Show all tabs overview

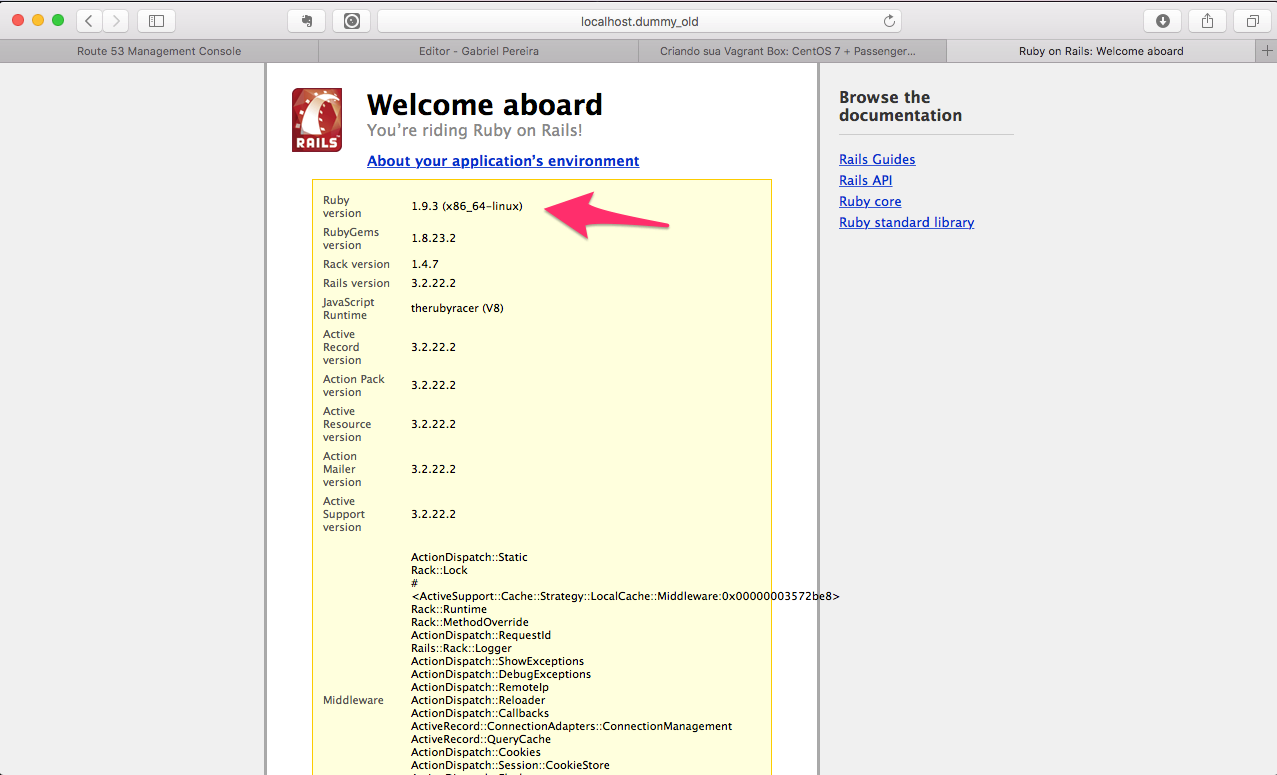(1252, 20)
